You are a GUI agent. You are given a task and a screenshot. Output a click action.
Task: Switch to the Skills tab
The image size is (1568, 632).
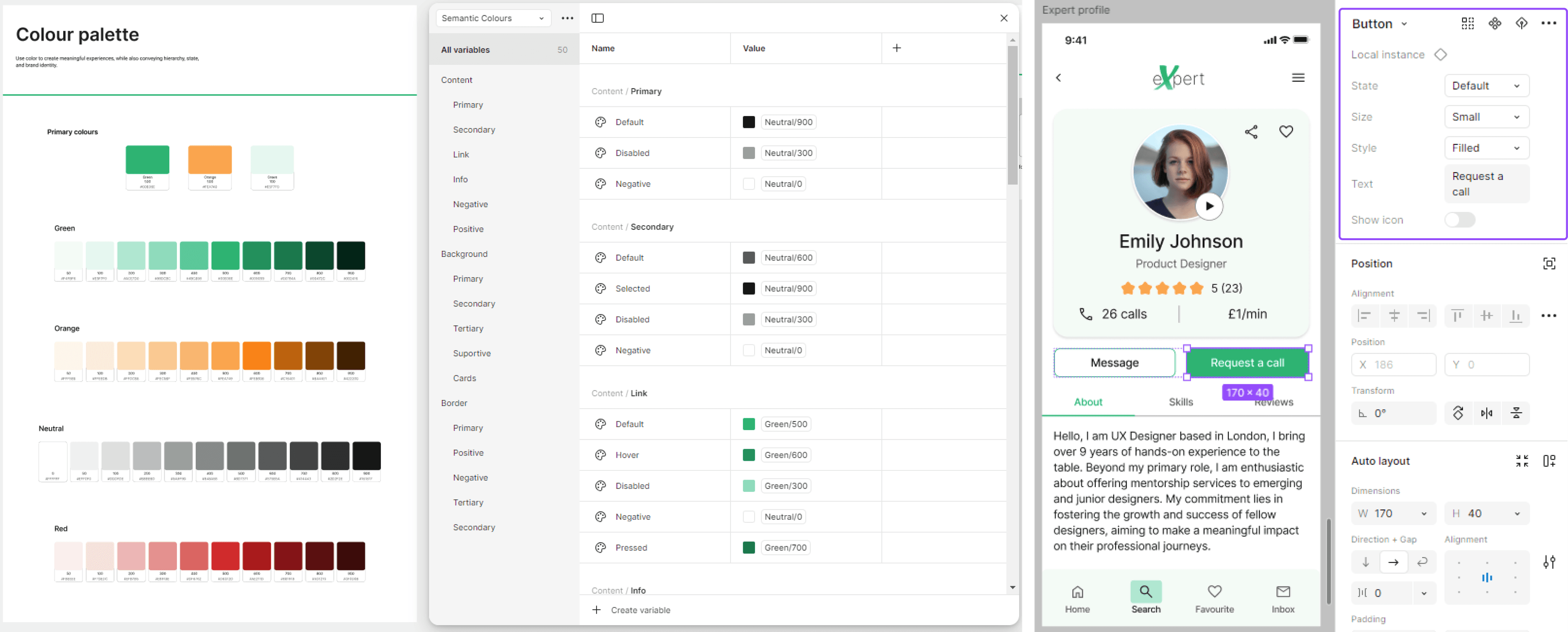[1180, 402]
